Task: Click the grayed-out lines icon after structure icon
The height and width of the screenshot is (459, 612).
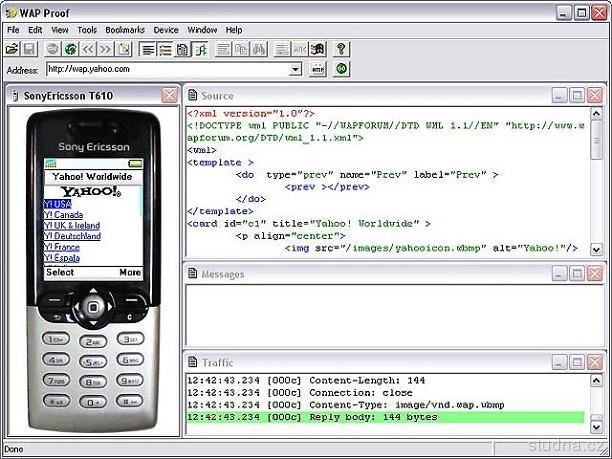Action: [224, 49]
